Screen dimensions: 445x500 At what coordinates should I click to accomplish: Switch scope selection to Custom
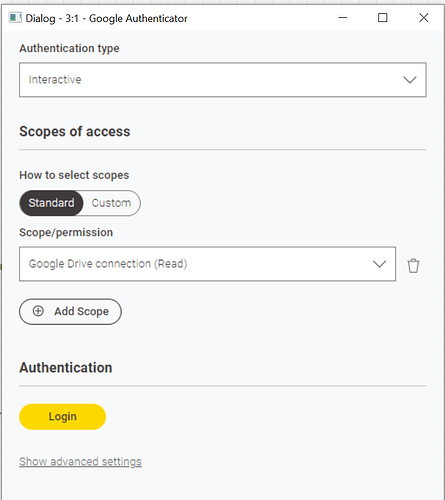[x=111, y=203]
